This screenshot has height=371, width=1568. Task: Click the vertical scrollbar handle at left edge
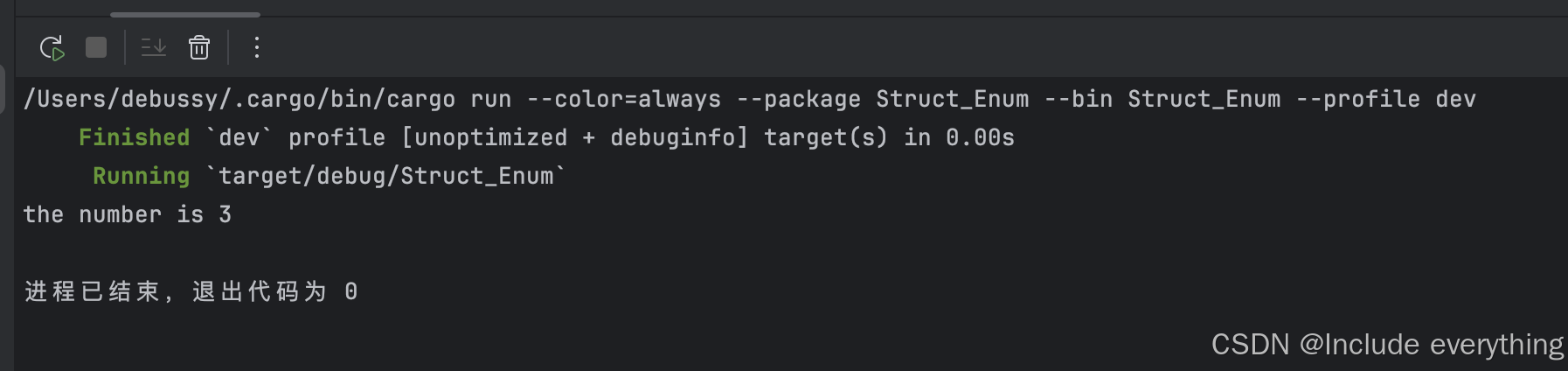3,87
